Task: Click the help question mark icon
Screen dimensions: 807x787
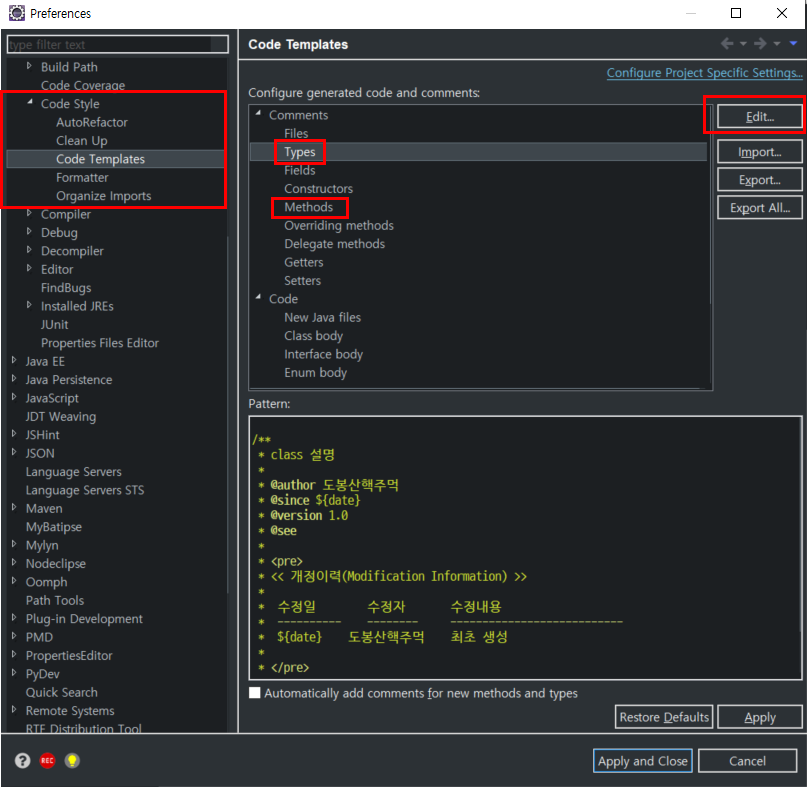Action: coord(22,760)
